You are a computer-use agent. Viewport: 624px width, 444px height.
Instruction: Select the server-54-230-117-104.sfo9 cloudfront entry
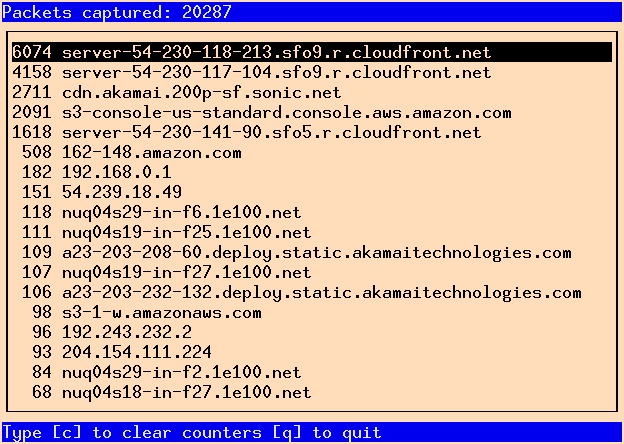(312, 72)
